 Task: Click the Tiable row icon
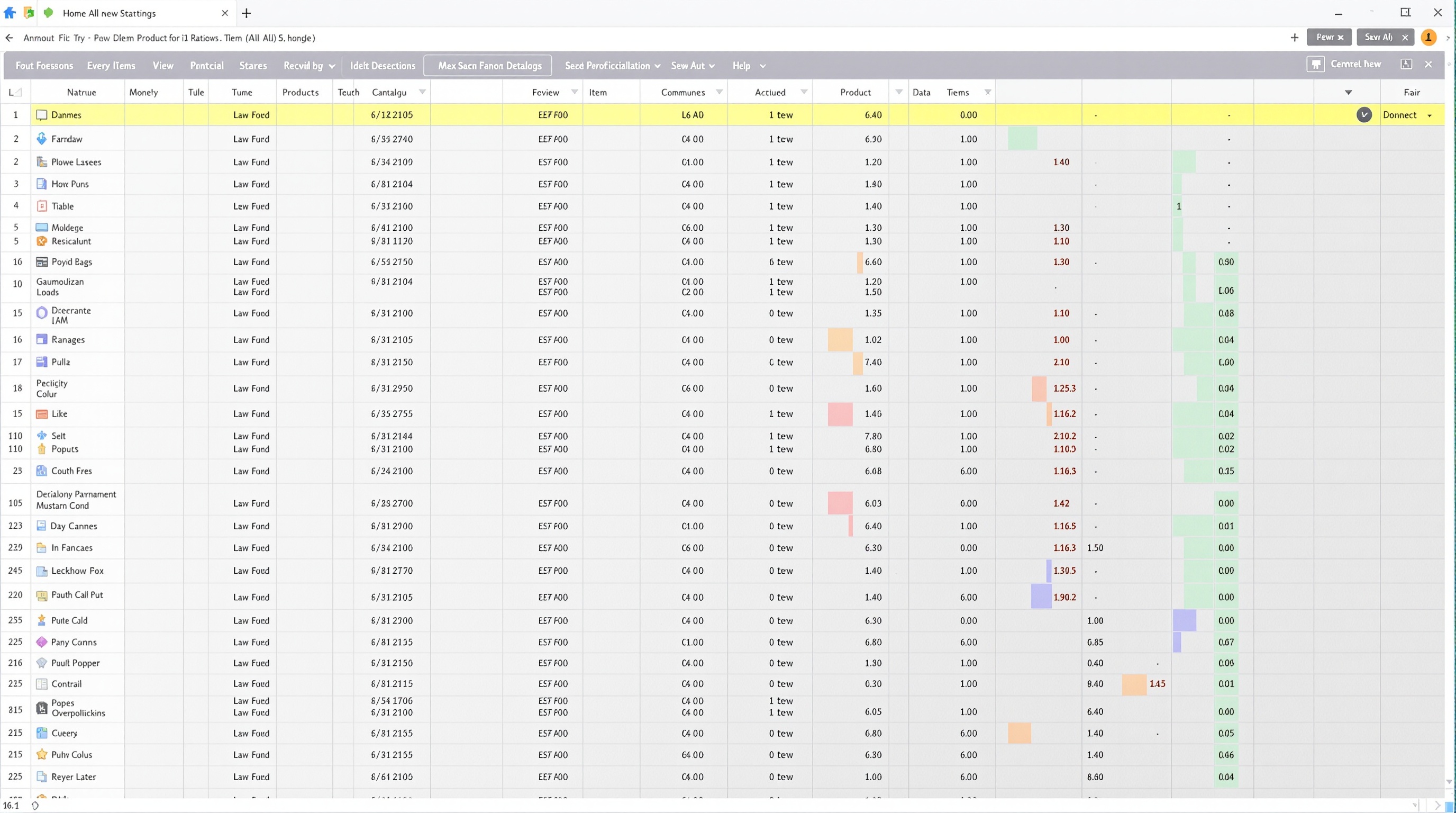tap(41, 206)
